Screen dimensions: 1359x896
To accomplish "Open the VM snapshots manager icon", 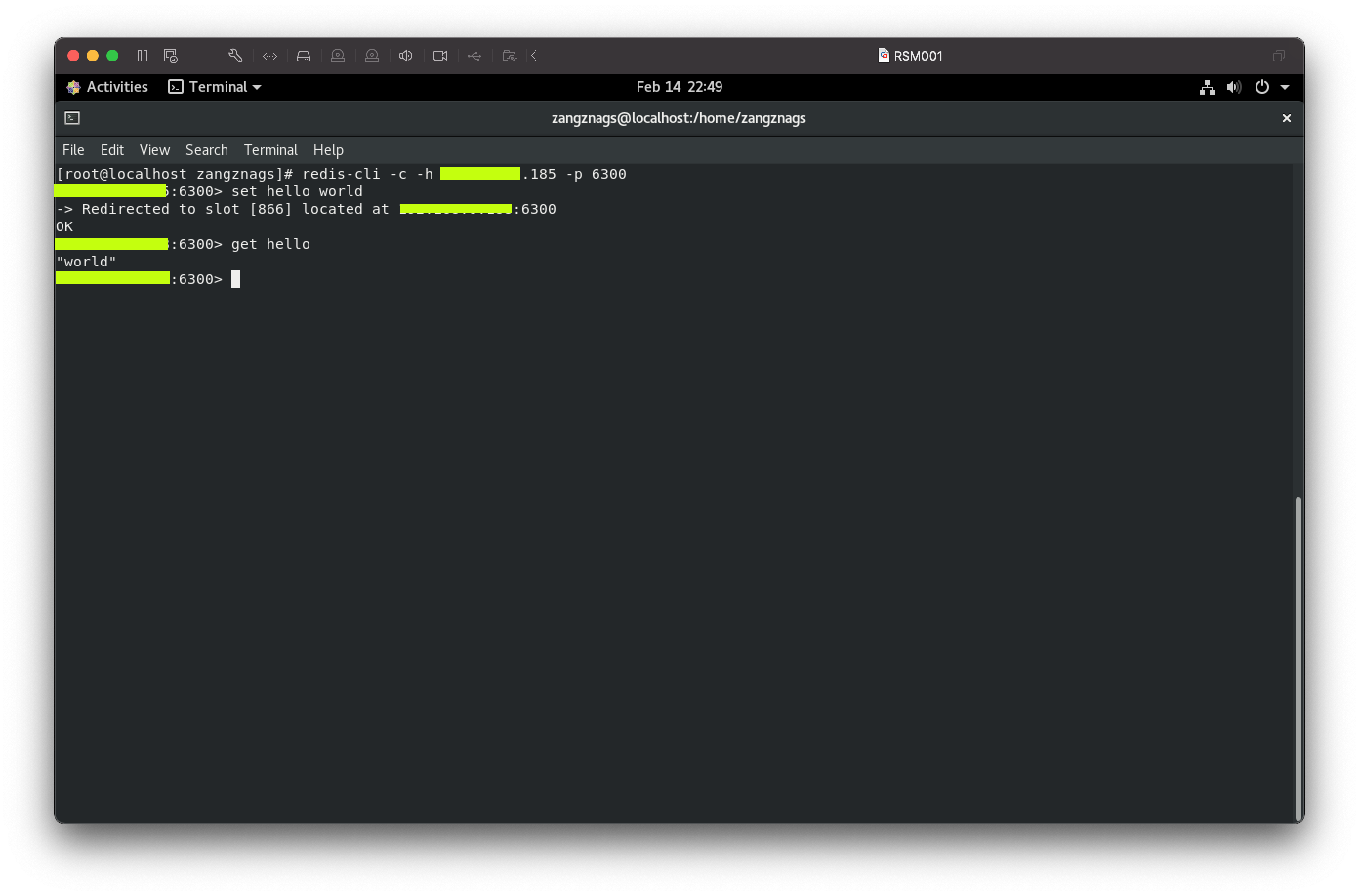I will tap(170, 56).
